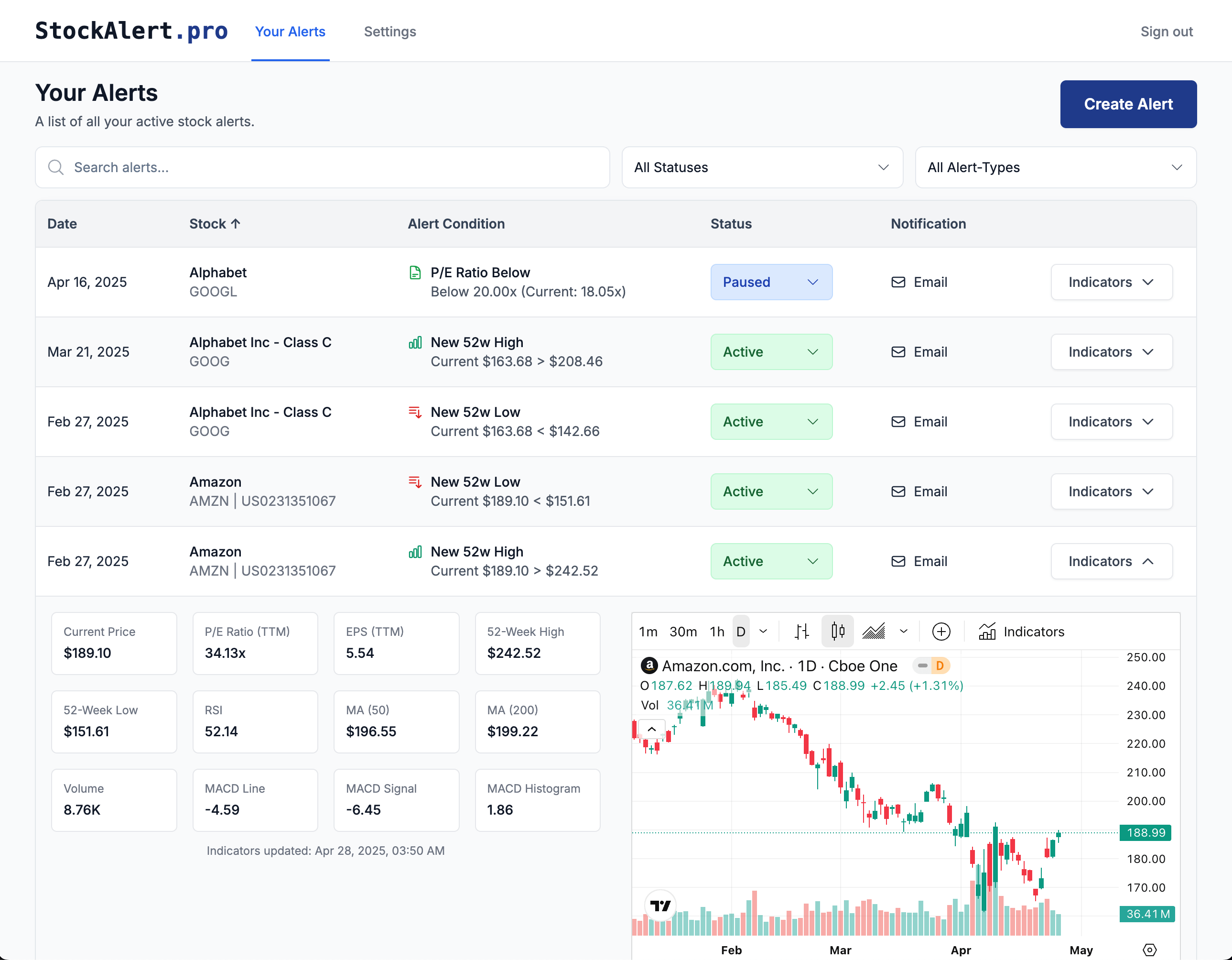Select the D daily chart interval
Image resolution: width=1232 pixels, height=960 pixels.
pyautogui.click(x=741, y=632)
